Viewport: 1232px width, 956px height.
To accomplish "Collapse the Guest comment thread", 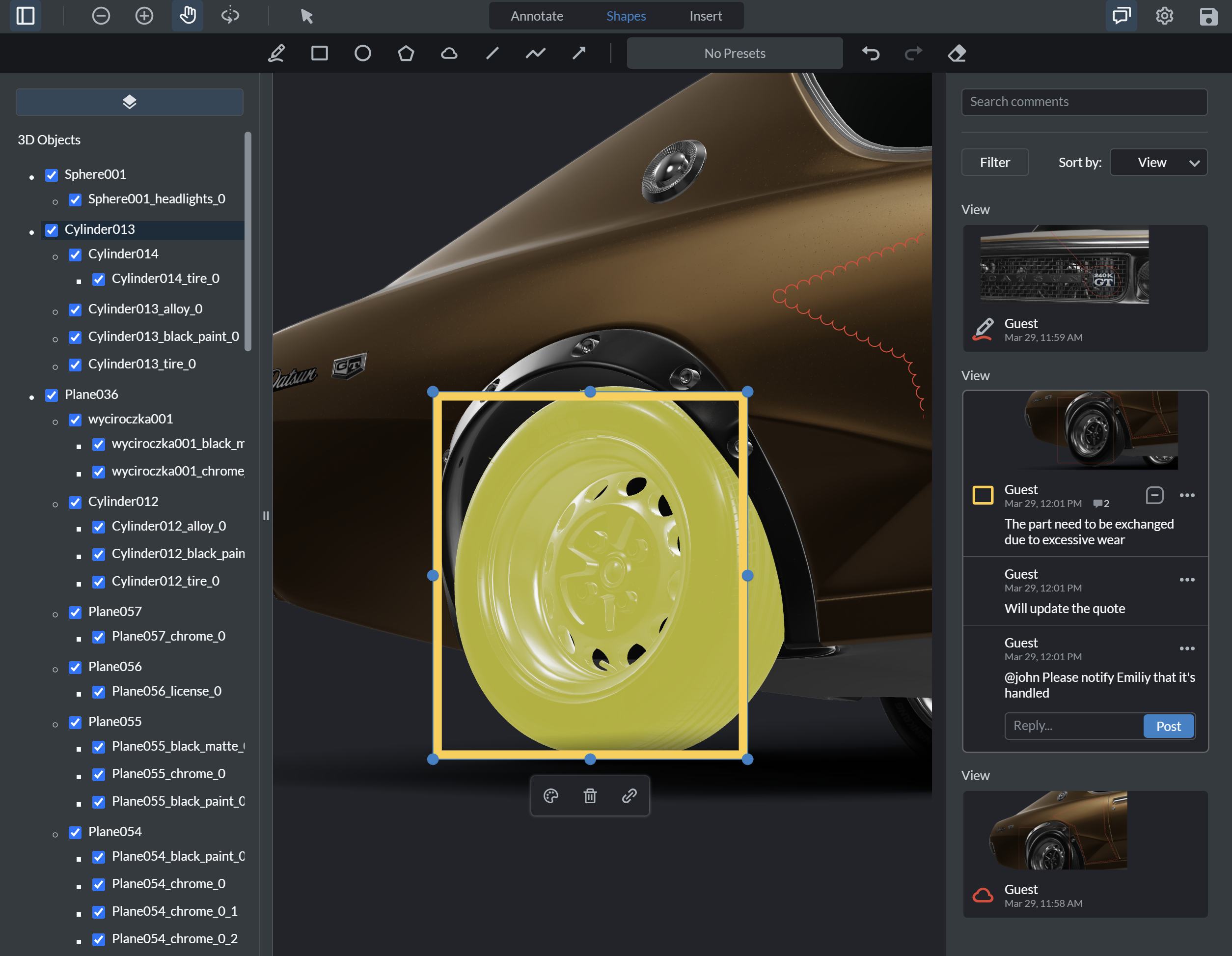I will click(x=1154, y=495).
